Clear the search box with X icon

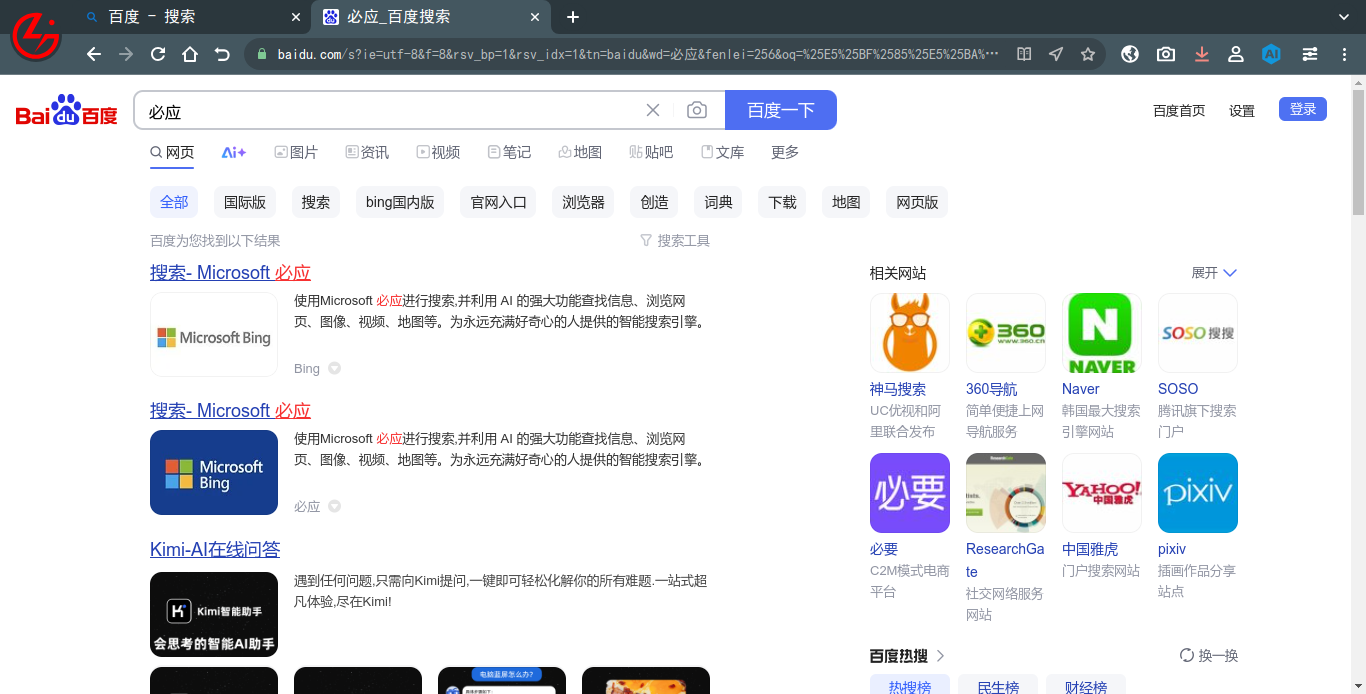653,110
